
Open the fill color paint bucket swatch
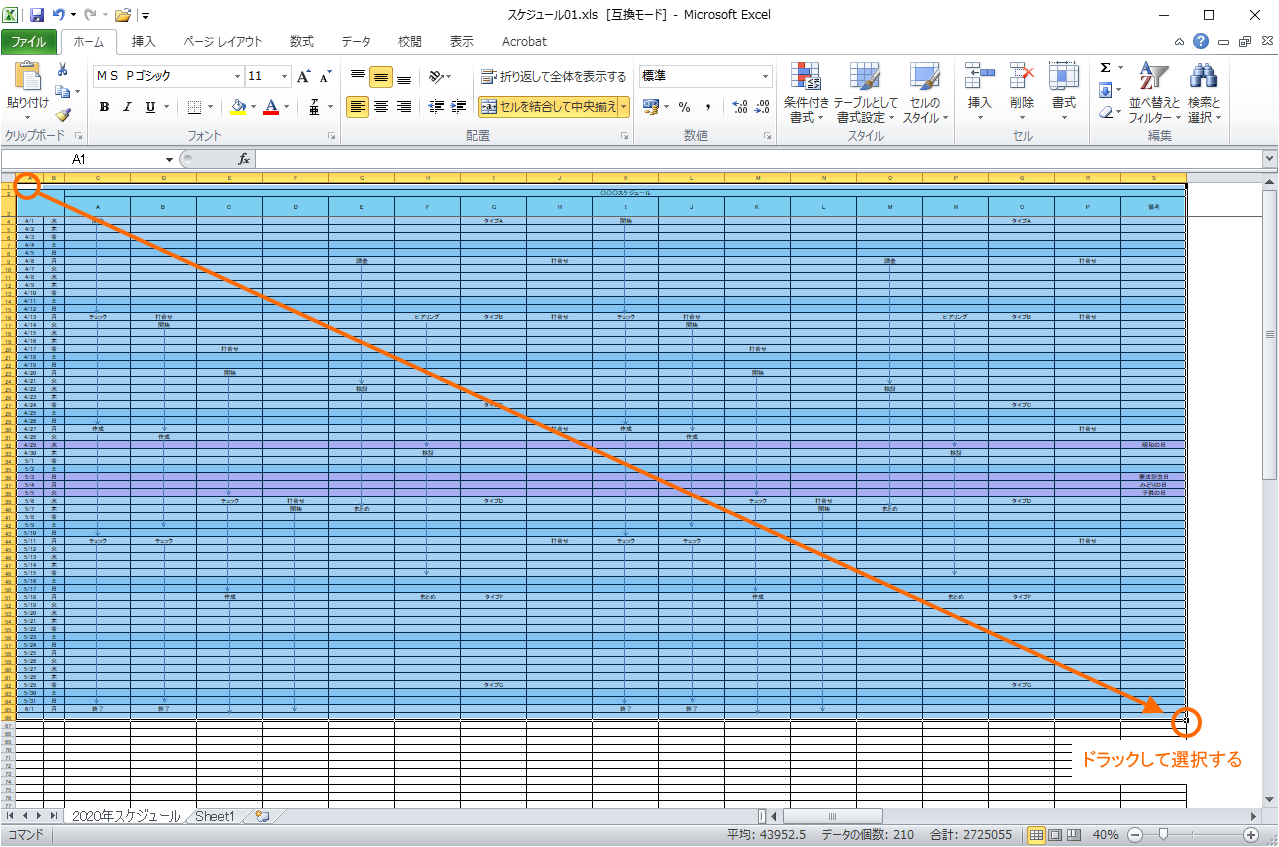pos(238,107)
